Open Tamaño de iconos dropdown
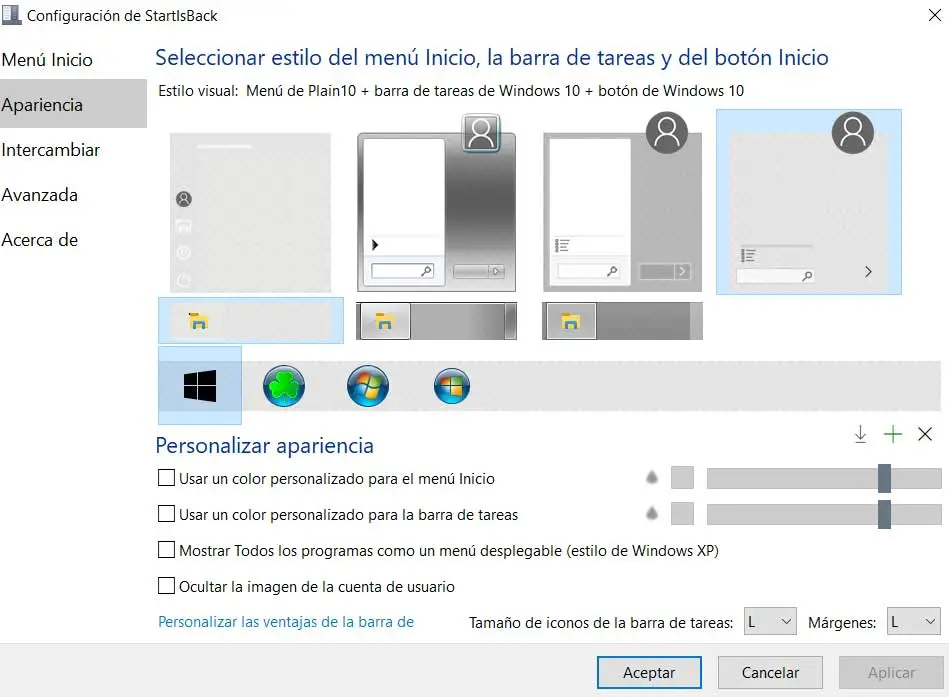The width and height of the screenshot is (949, 697). [x=770, y=621]
